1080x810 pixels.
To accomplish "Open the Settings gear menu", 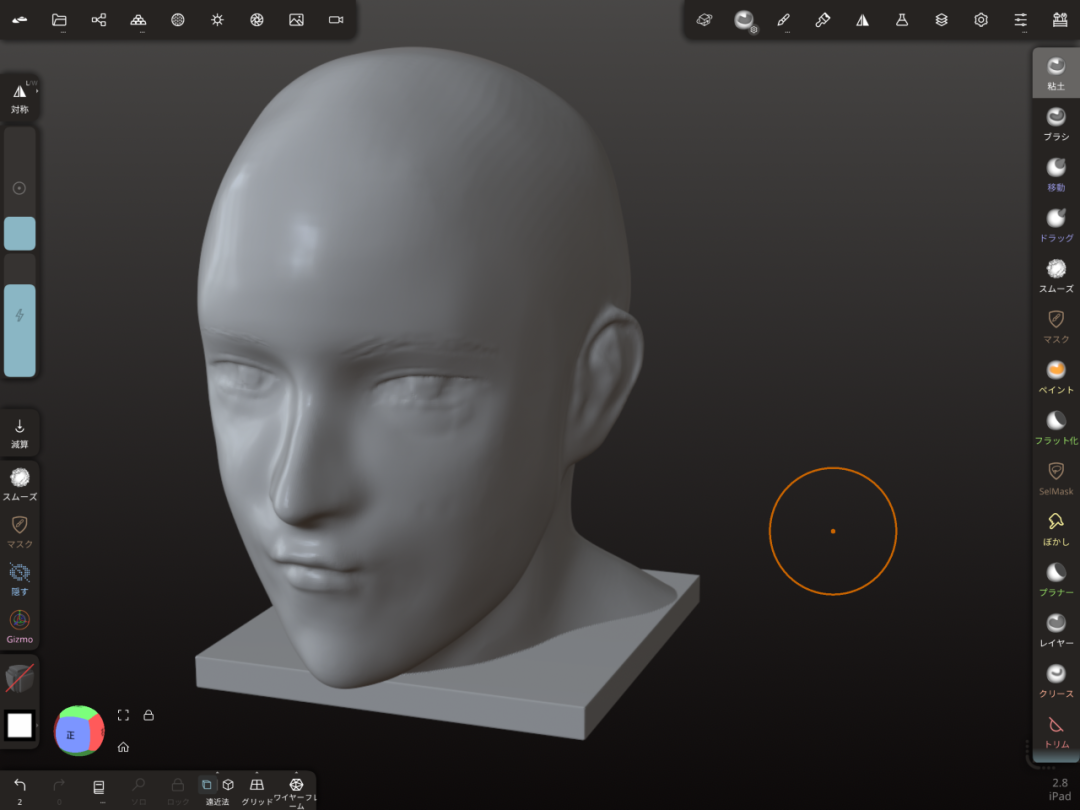I will [981, 20].
